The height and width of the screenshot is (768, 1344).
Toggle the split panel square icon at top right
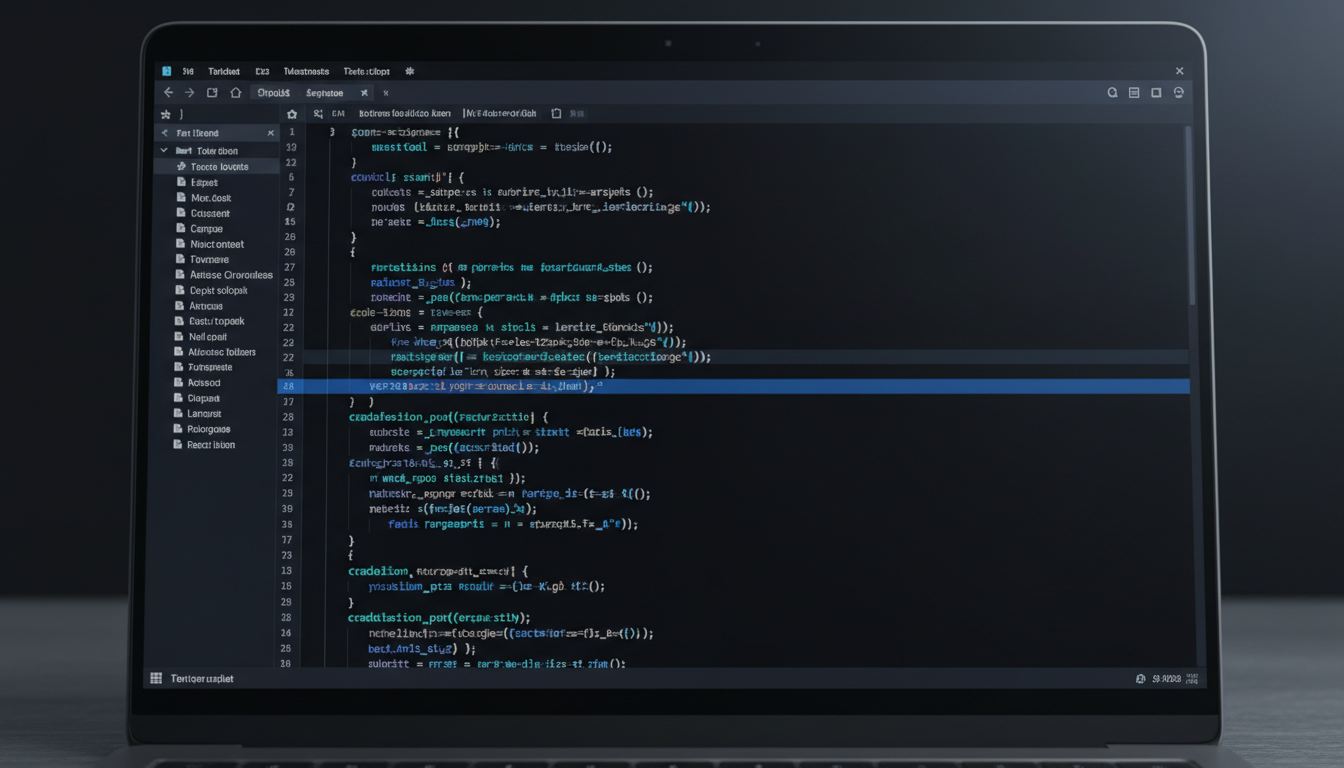pyautogui.click(x=1156, y=93)
